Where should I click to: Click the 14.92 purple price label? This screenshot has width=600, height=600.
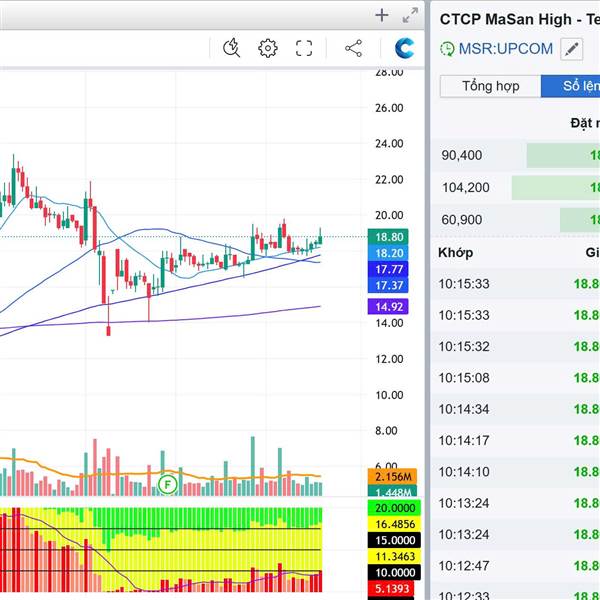tap(388, 307)
